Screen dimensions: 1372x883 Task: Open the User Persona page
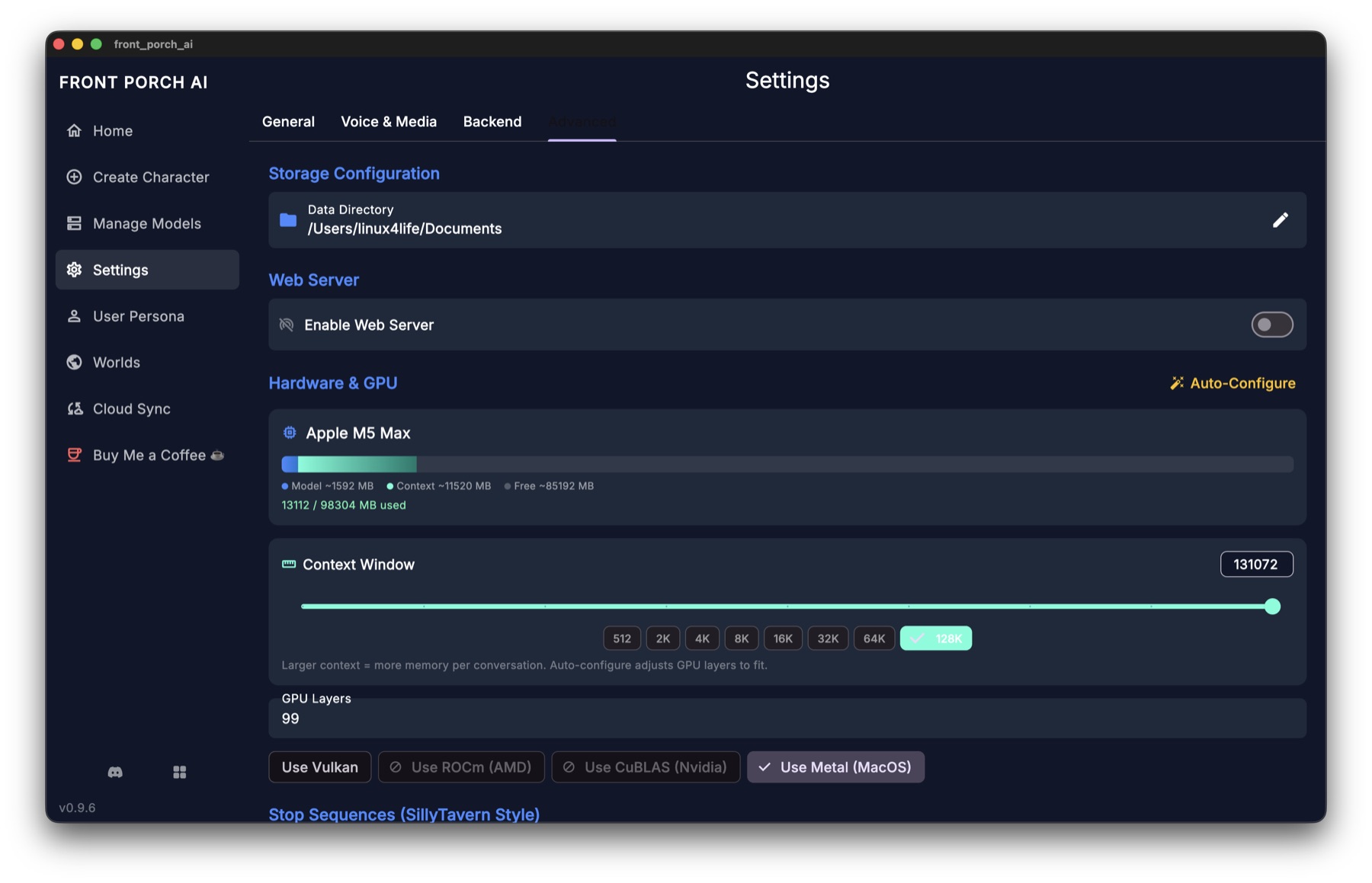click(x=147, y=316)
